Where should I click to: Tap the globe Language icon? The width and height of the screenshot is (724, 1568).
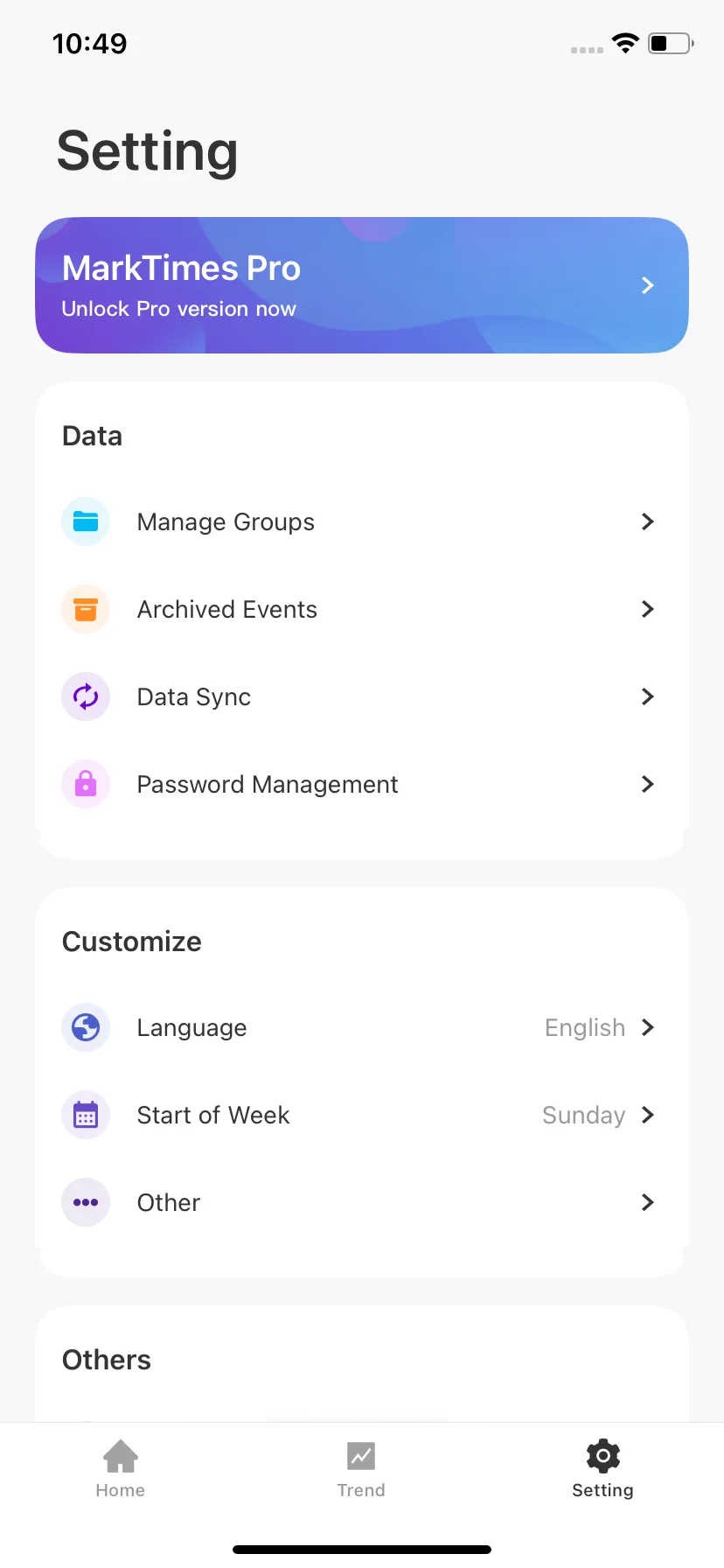pyautogui.click(x=86, y=1027)
